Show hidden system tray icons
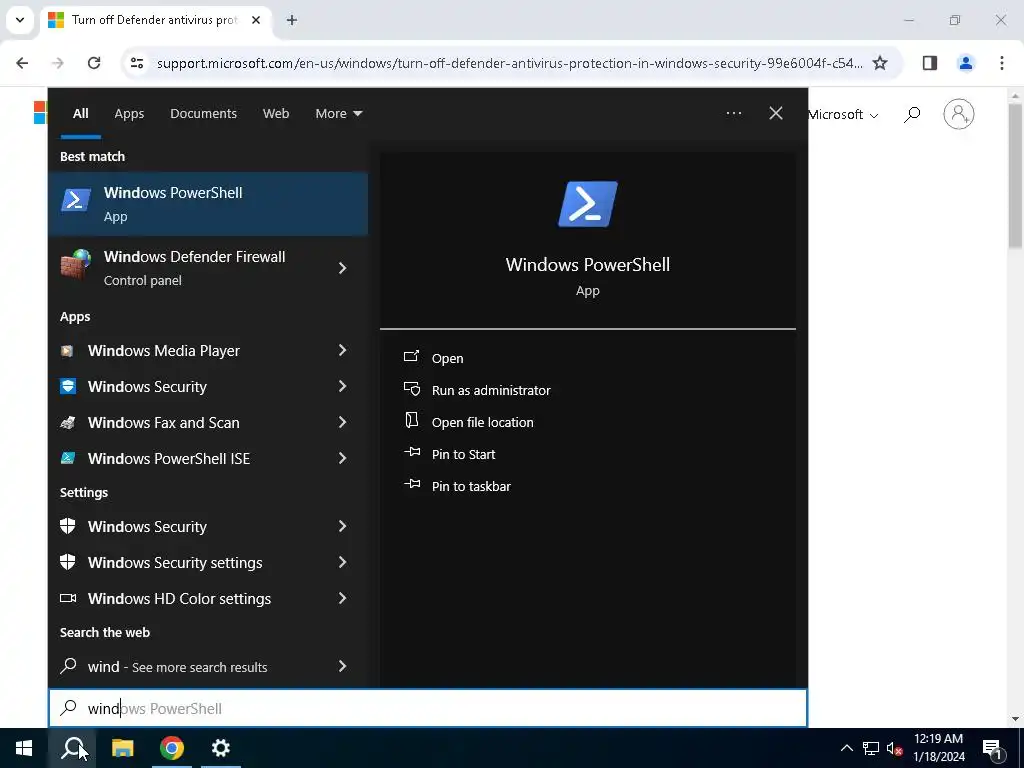1024x768 pixels. (x=846, y=748)
